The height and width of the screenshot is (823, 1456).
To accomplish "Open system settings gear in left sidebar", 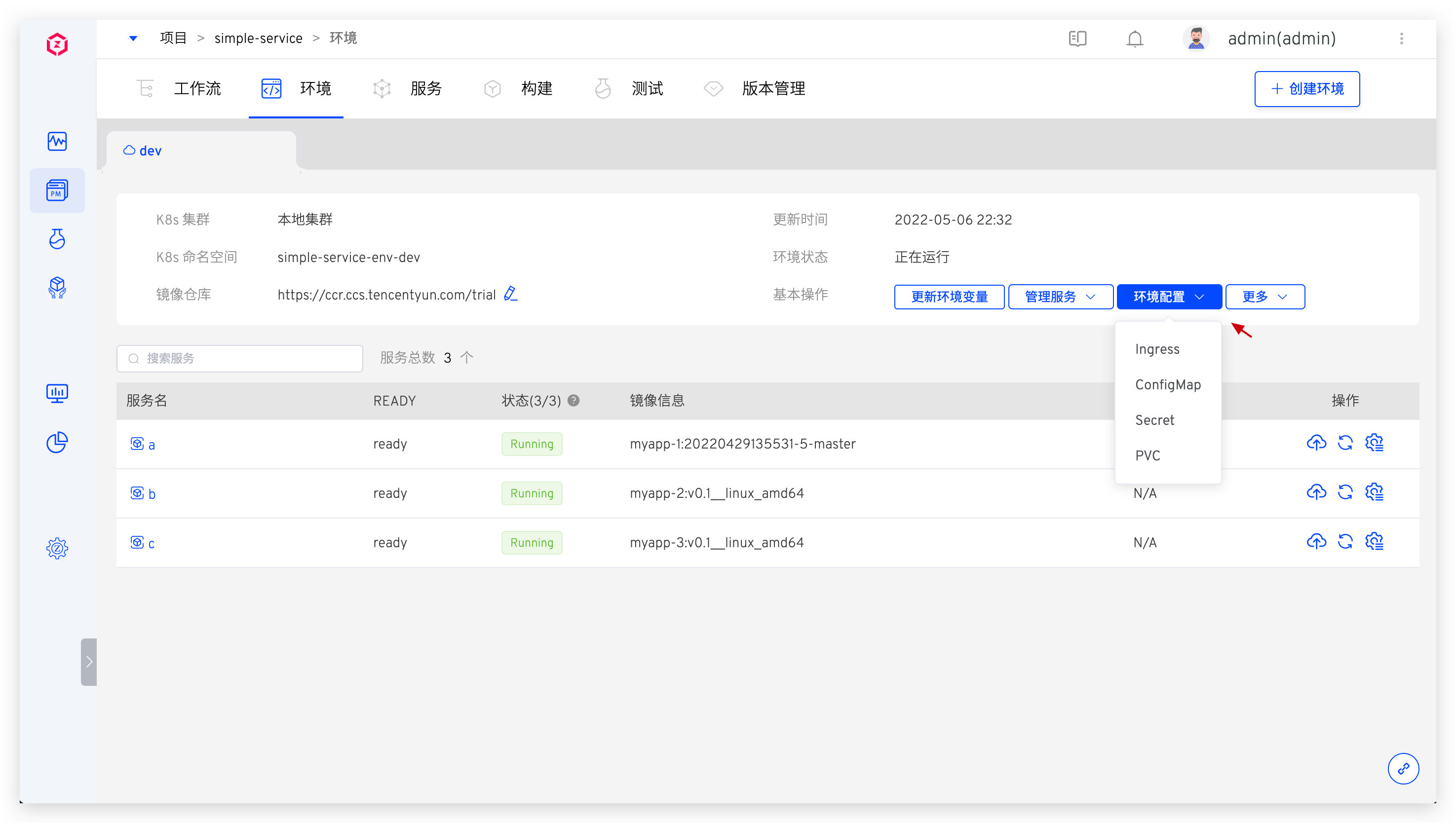I will (x=57, y=548).
